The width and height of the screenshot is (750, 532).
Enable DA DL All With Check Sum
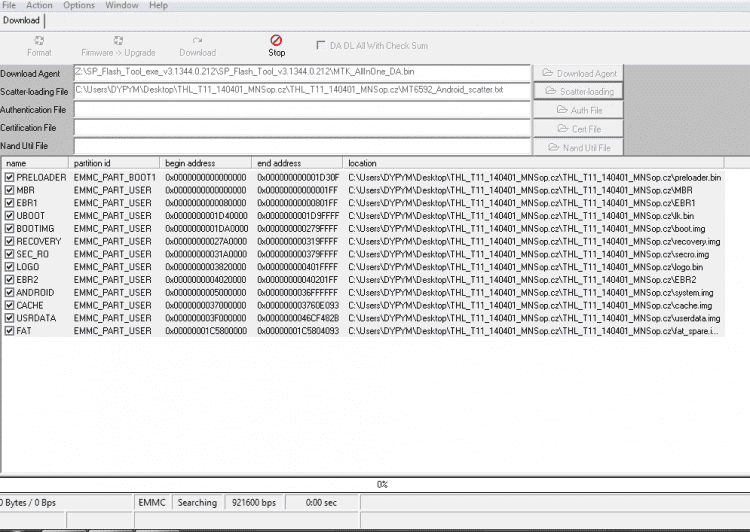click(x=321, y=45)
